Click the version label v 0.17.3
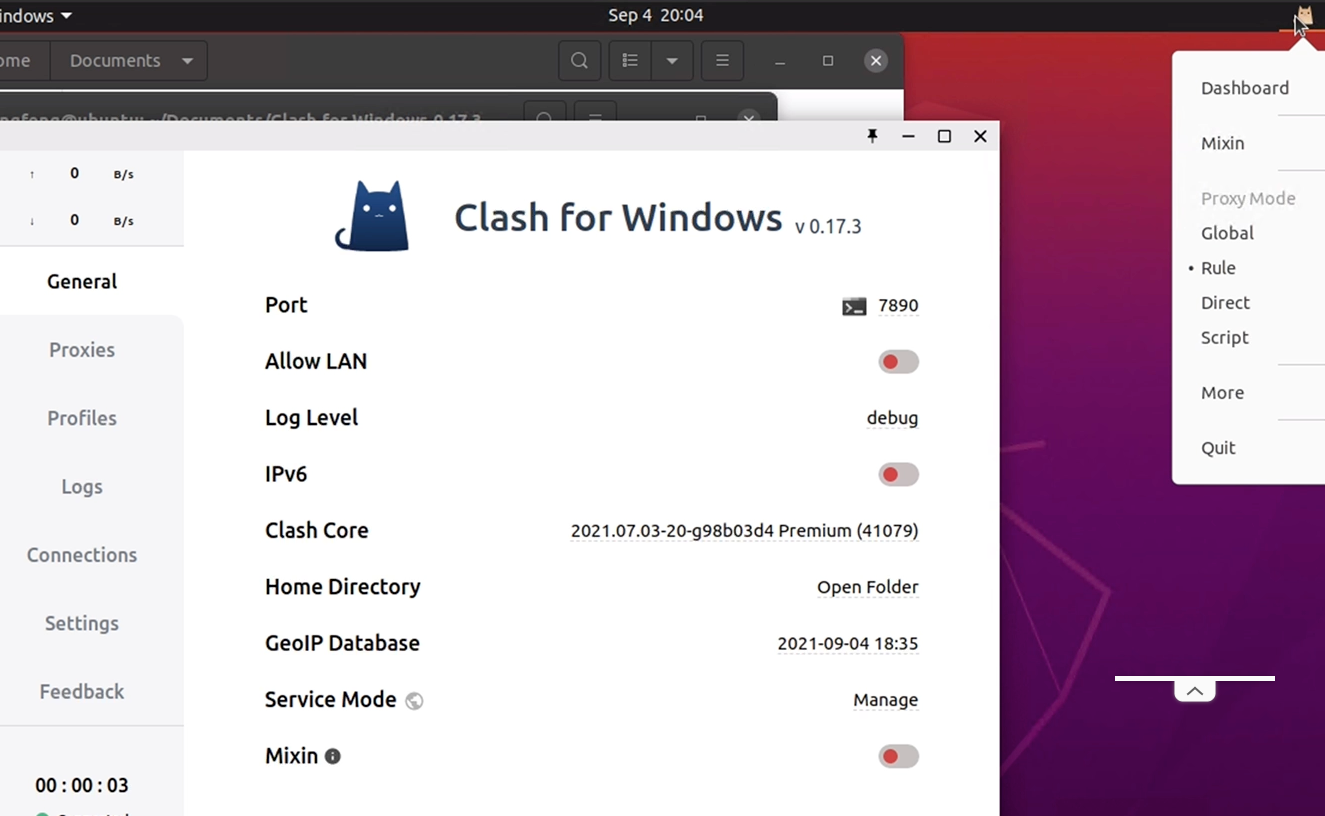This screenshot has width=1325, height=816. [828, 227]
